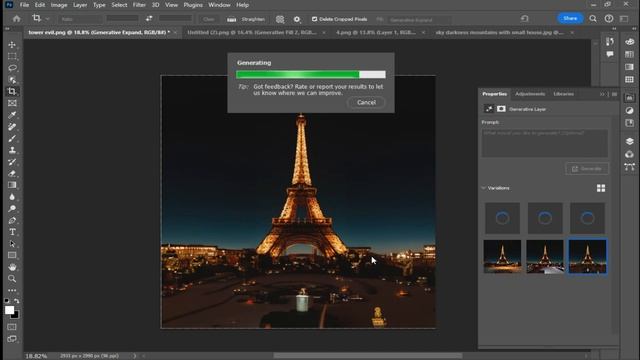The height and width of the screenshot is (360, 640).
Task: Select the Eraser tool
Action: pyautogui.click(x=12, y=173)
